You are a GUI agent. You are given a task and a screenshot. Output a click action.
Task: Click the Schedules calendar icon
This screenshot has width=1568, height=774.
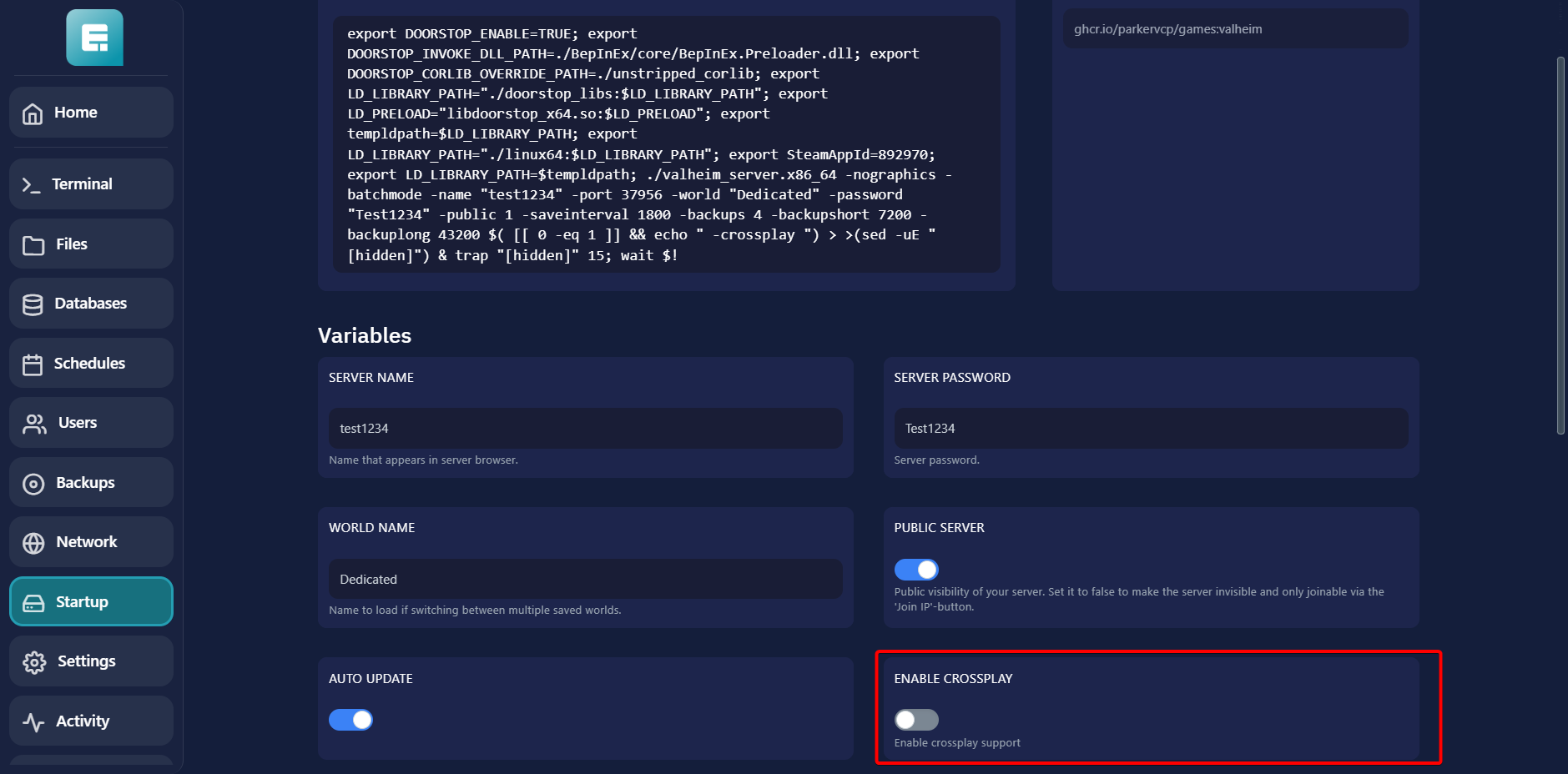pos(33,364)
